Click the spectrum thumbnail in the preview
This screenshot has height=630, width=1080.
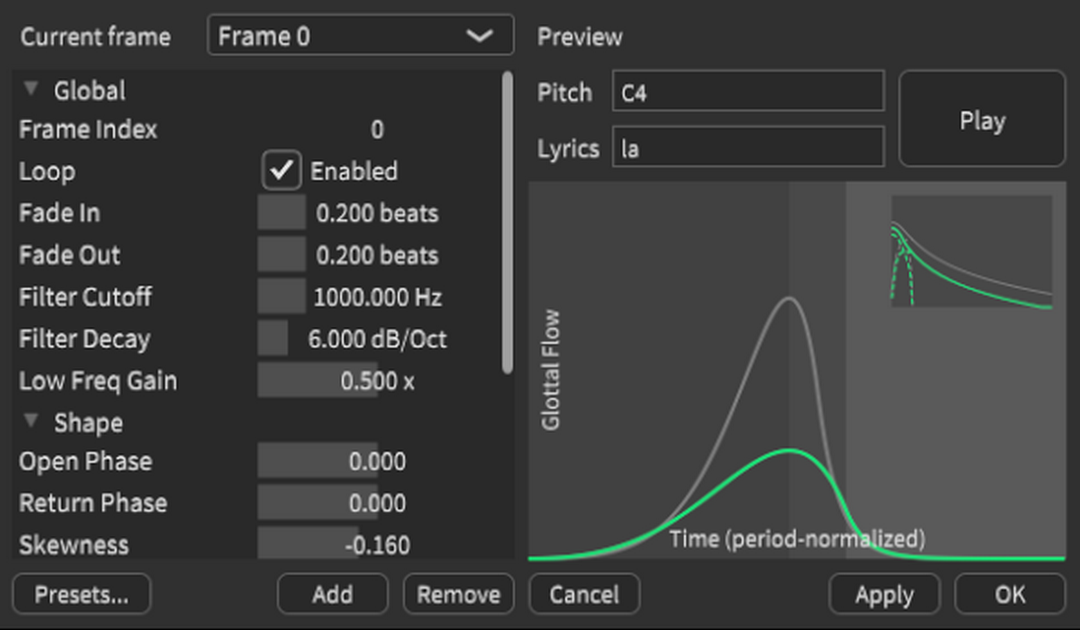pyautogui.click(x=971, y=251)
